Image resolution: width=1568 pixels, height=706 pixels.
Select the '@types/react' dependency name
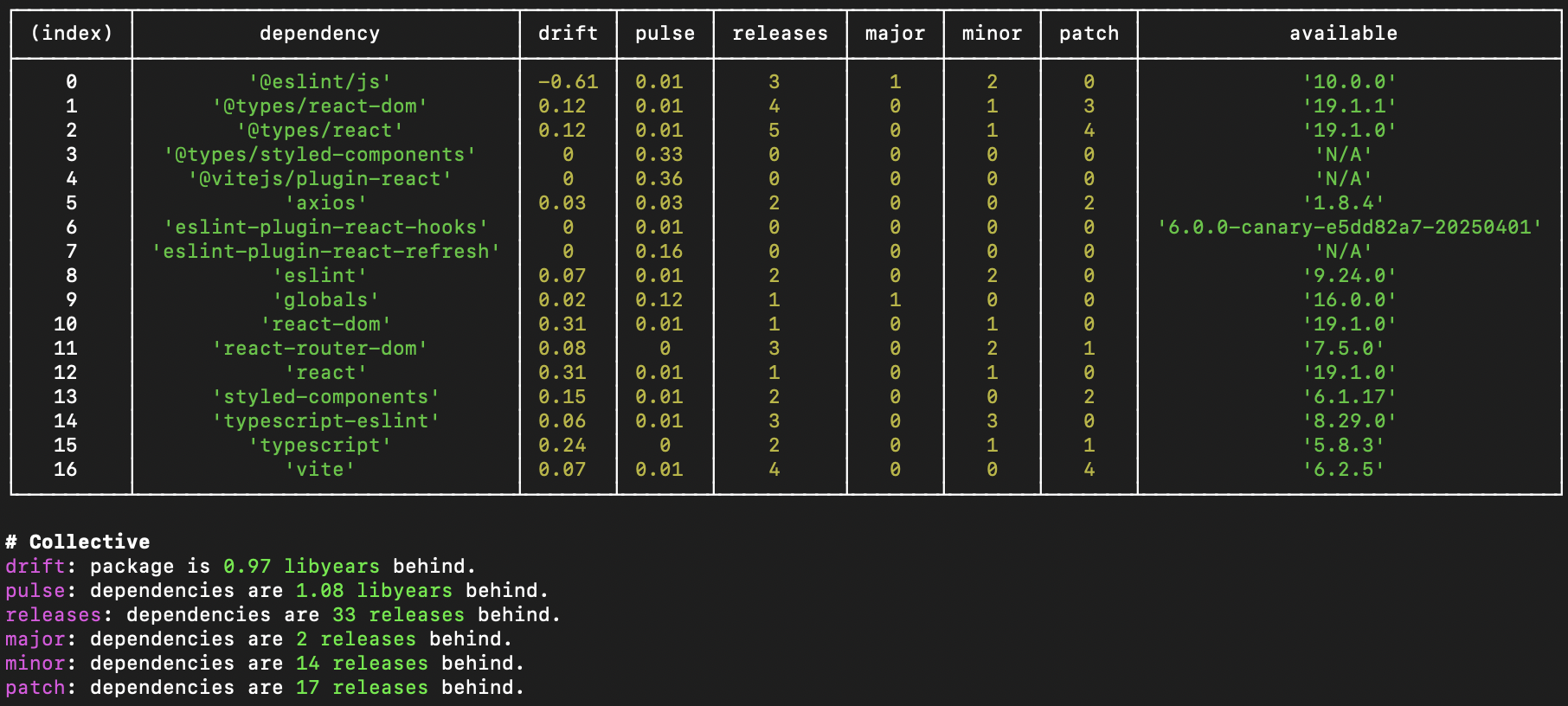pyautogui.click(x=320, y=131)
